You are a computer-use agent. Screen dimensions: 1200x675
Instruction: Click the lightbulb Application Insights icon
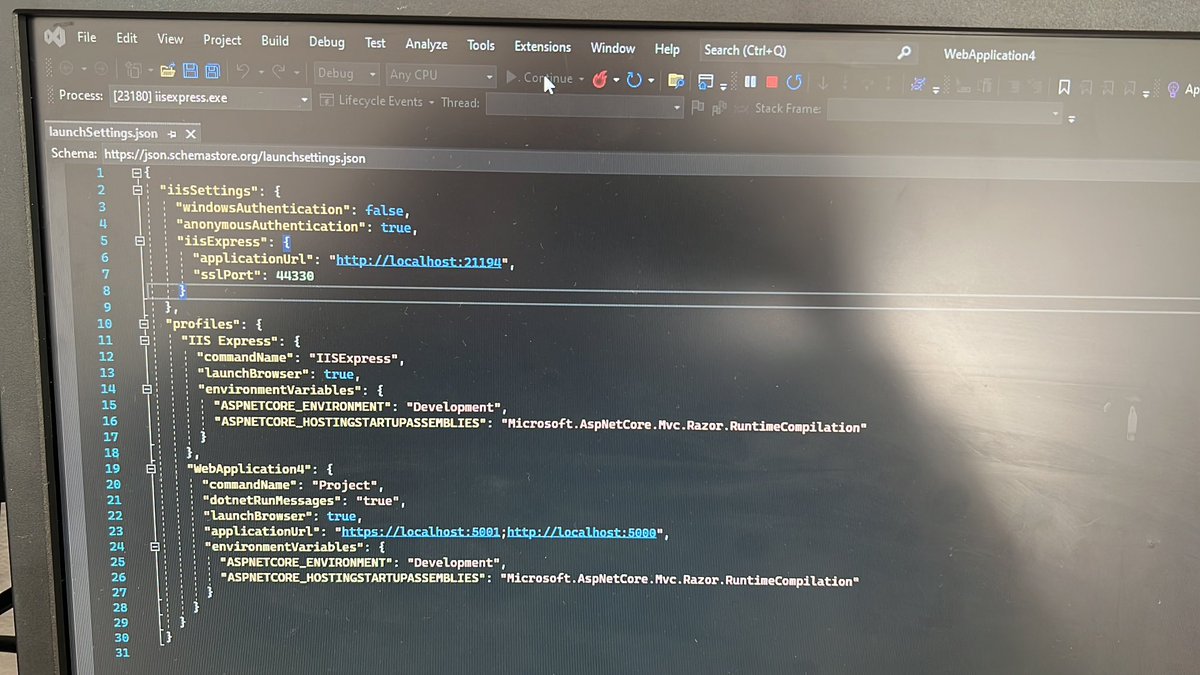coord(1173,89)
